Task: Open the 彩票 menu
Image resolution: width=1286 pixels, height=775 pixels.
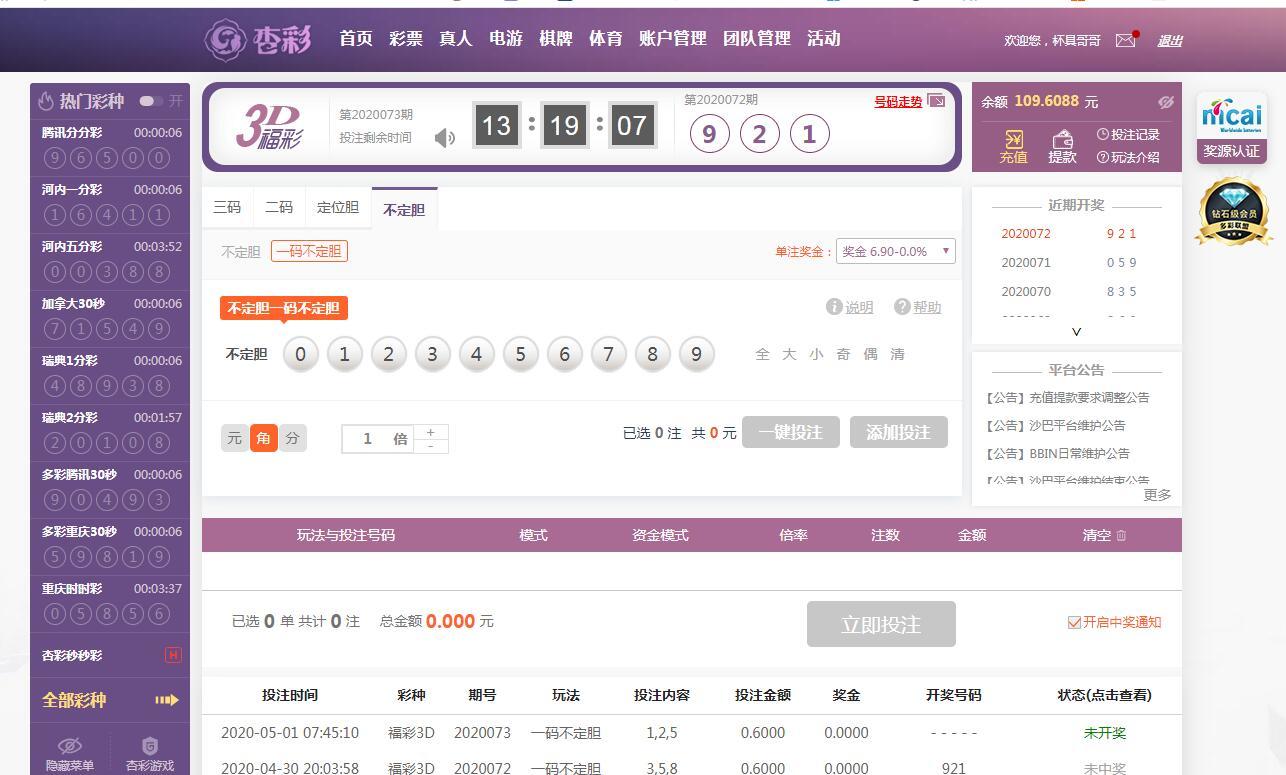Action: pos(406,38)
